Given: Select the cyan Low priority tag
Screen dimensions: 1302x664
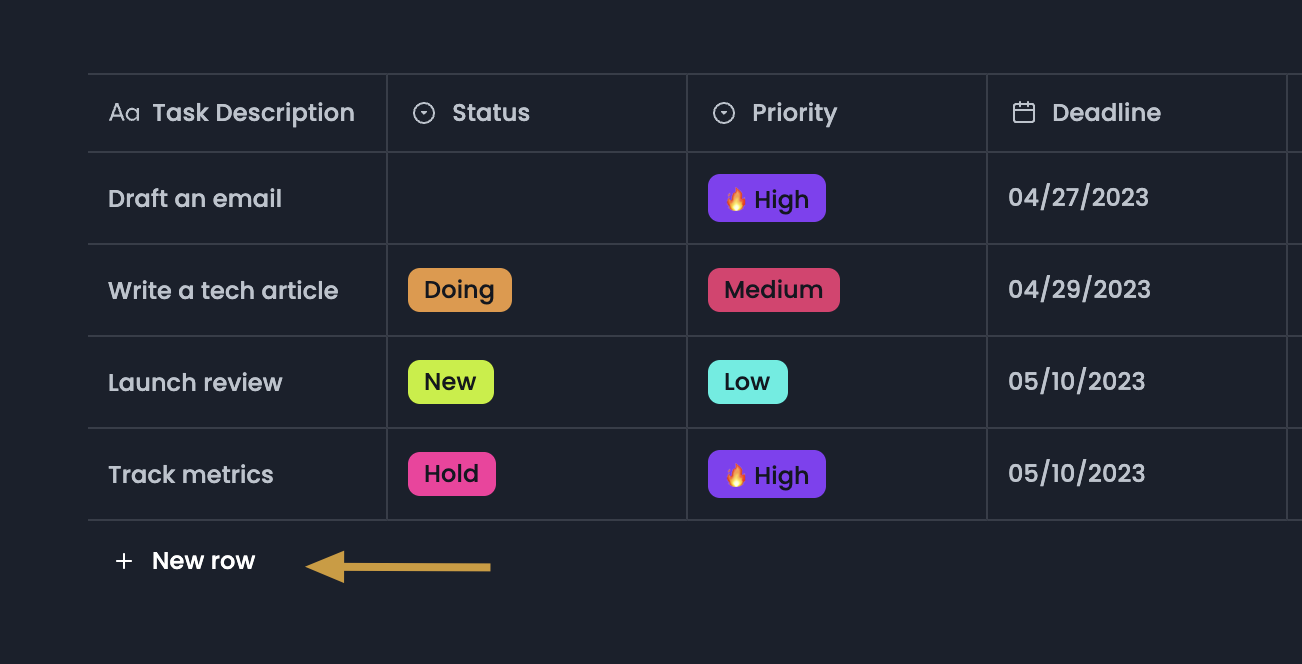Looking at the screenshot, I should pos(747,382).
